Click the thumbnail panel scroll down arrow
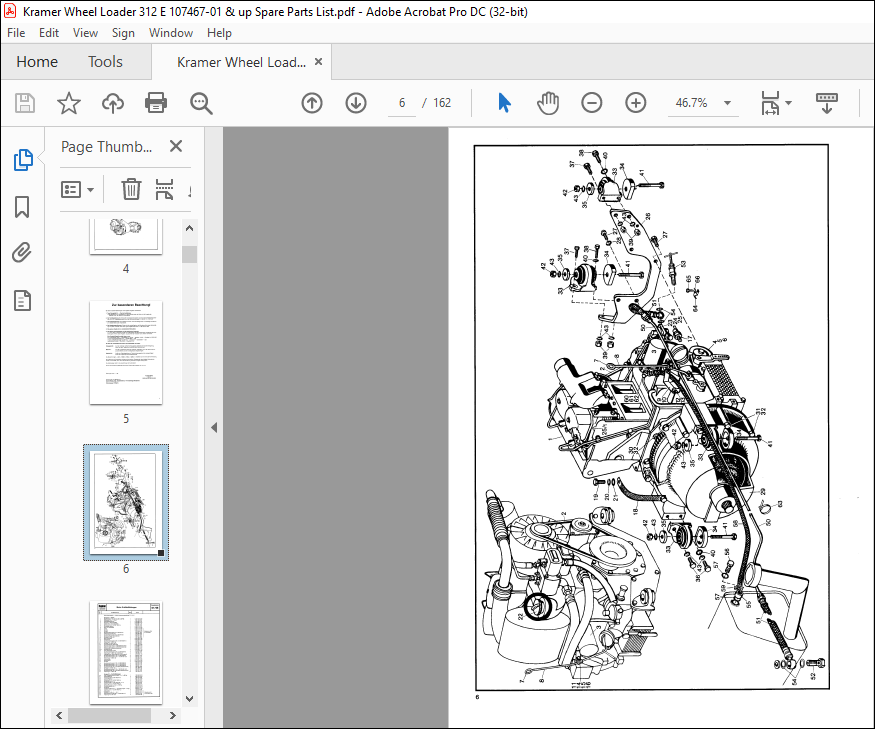This screenshot has height=729, width=875. (x=190, y=699)
